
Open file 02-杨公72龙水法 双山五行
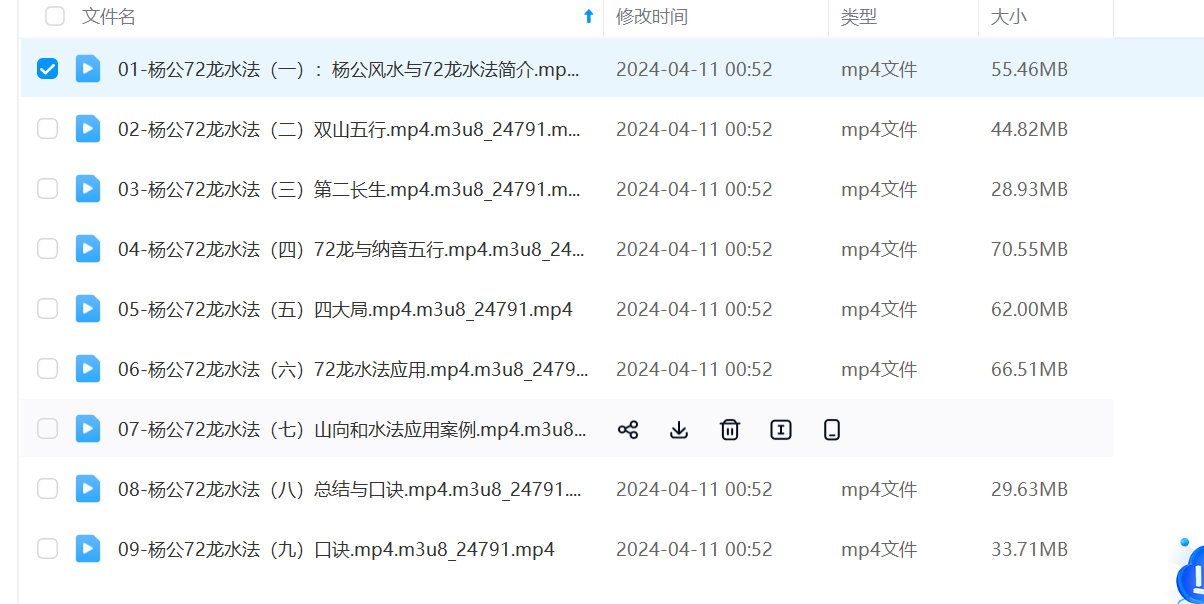pos(349,129)
